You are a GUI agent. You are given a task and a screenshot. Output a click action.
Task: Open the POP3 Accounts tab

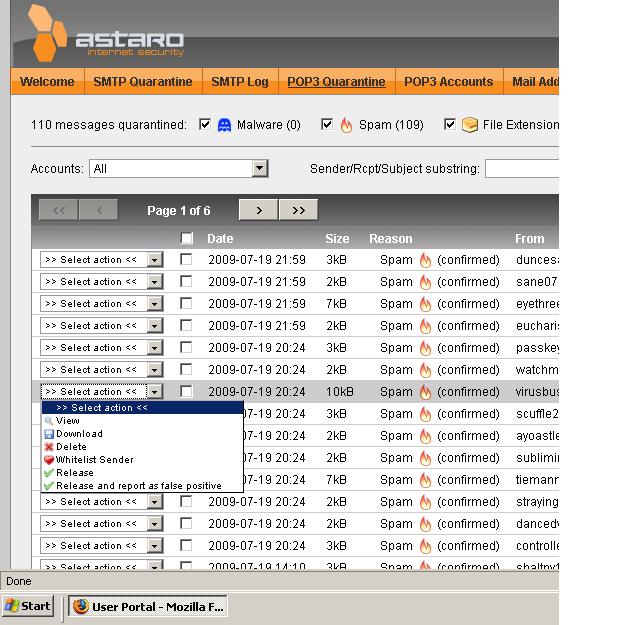click(449, 82)
